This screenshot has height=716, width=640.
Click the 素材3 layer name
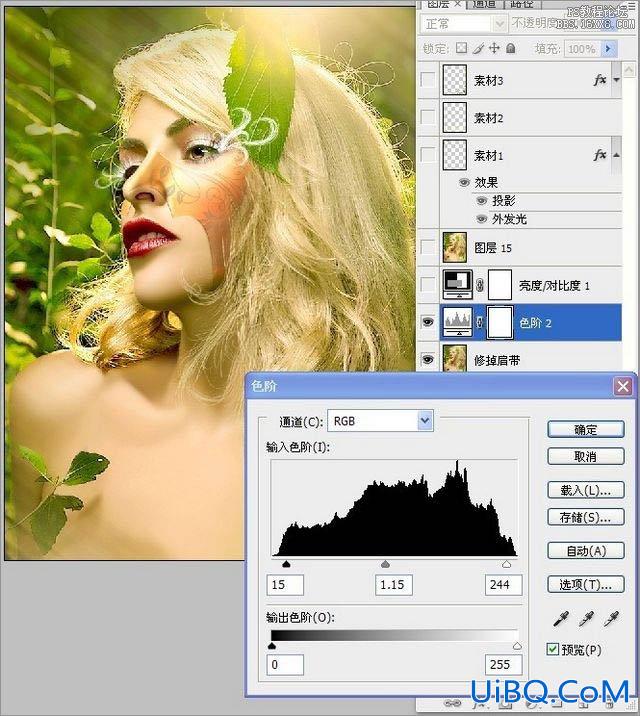tap(488, 80)
